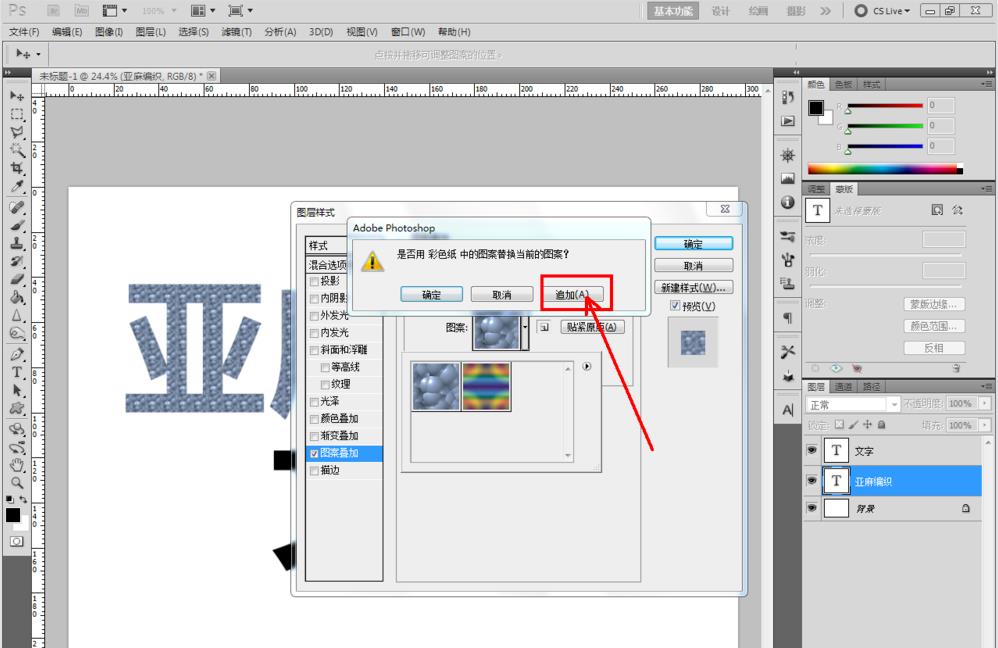
Task: Select the Crop tool
Action: [x=14, y=165]
